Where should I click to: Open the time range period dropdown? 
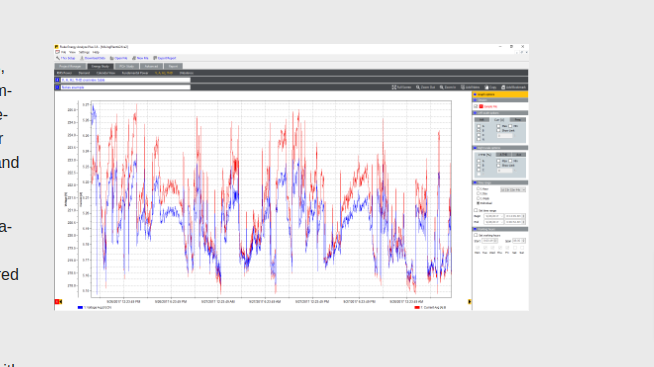point(513,190)
